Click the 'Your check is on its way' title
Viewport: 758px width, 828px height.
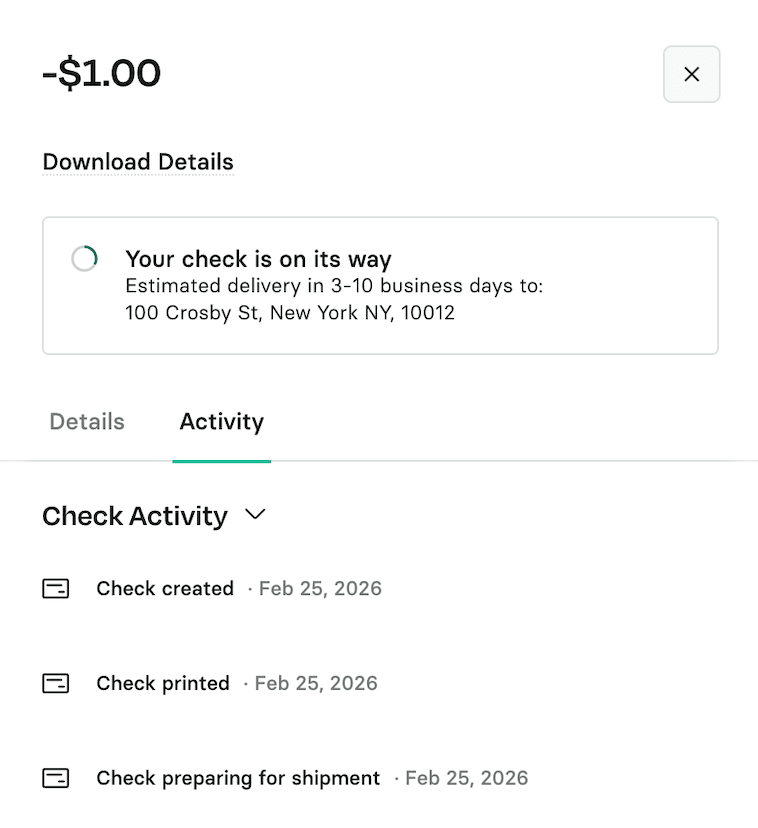[x=258, y=260]
